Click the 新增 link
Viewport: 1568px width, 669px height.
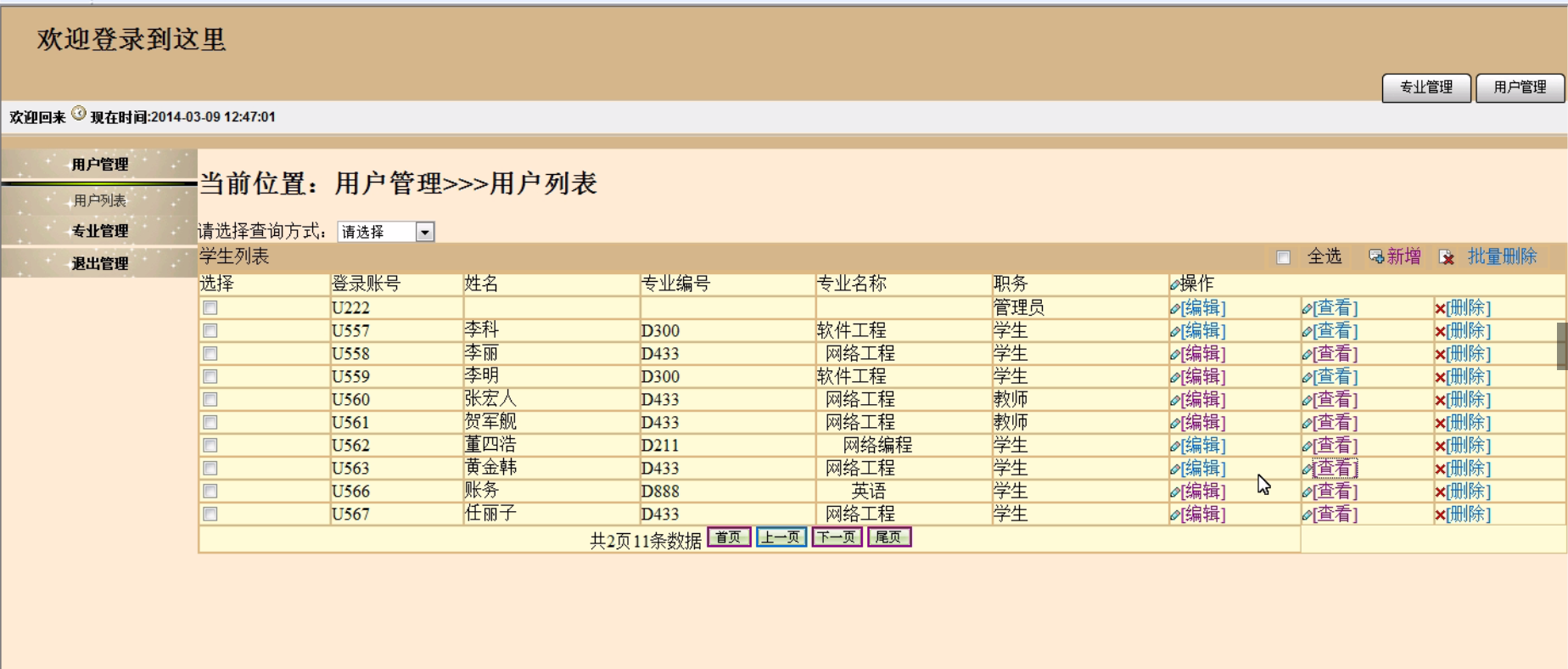[1404, 256]
